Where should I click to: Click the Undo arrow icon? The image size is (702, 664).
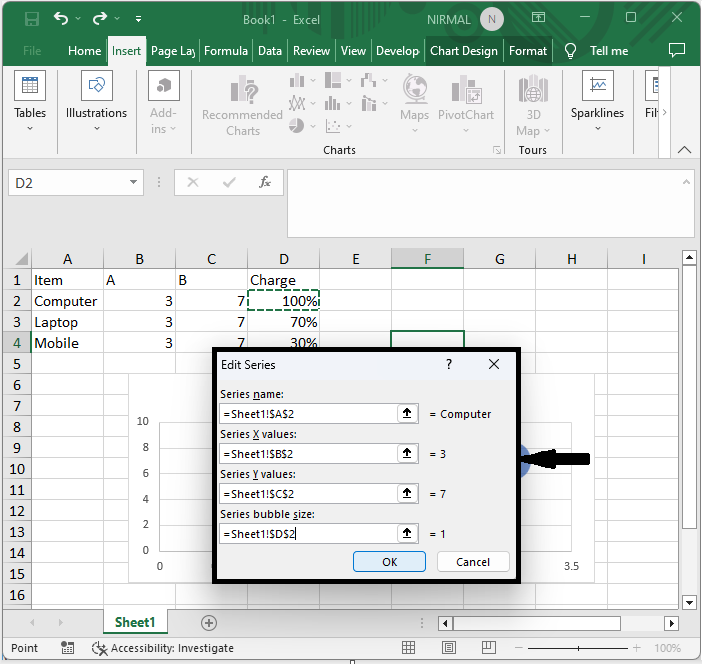tap(61, 18)
